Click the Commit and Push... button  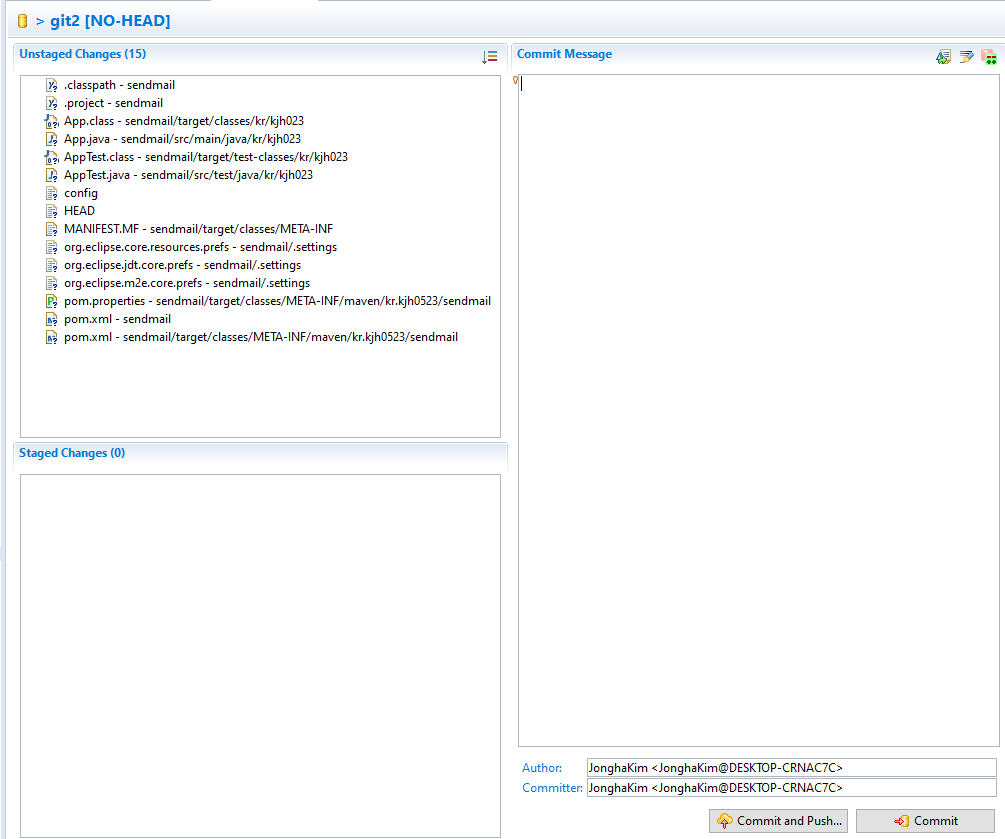778,821
